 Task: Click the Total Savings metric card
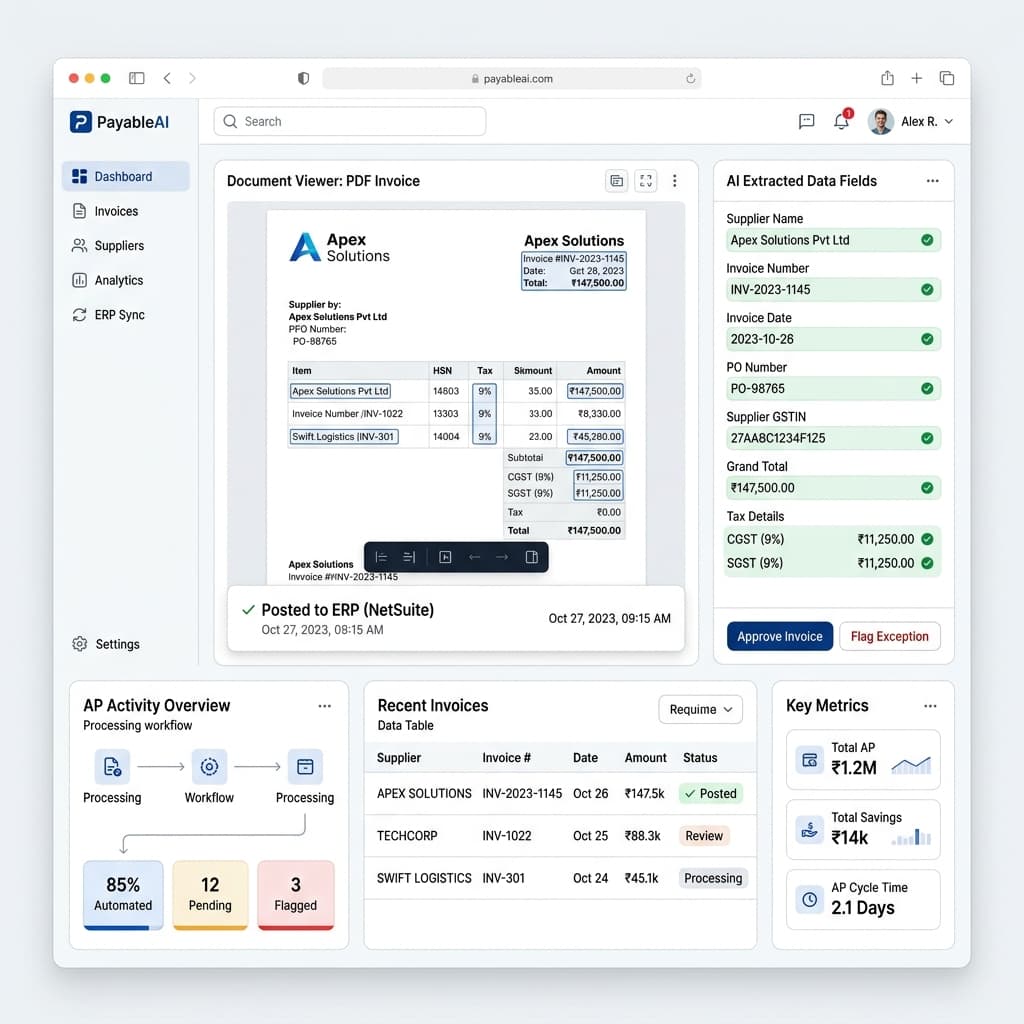[863, 829]
